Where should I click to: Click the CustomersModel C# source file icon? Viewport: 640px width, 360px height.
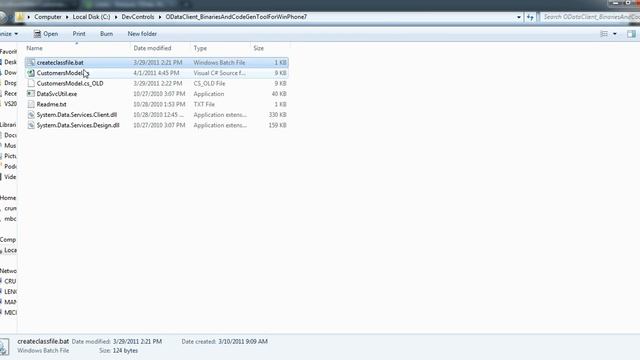(x=31, y=73)
